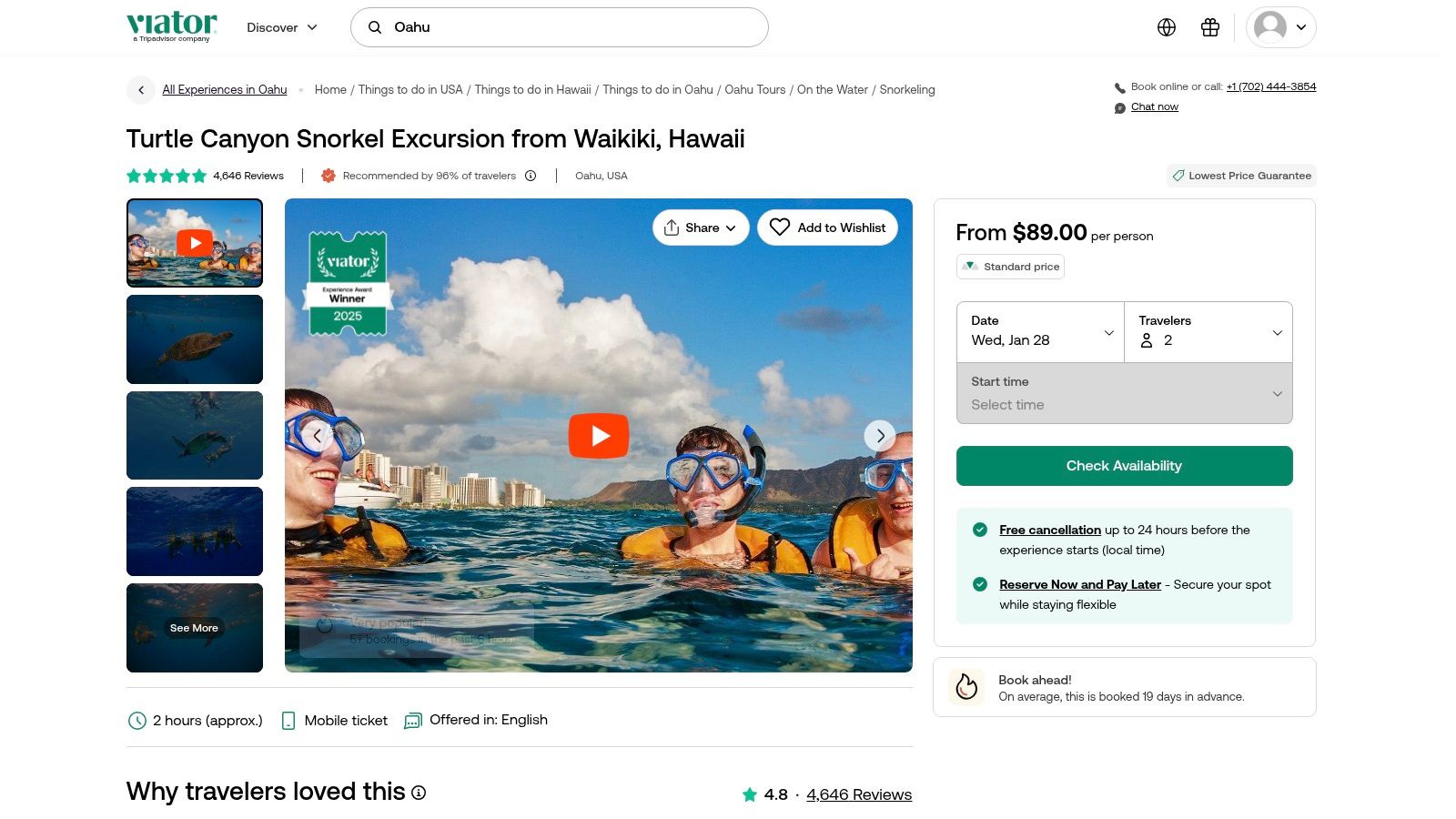The width and height of the screenshot is (1456, 819).
Task: Click the back arrow beside All Experiences
Action: coord(141,90)
